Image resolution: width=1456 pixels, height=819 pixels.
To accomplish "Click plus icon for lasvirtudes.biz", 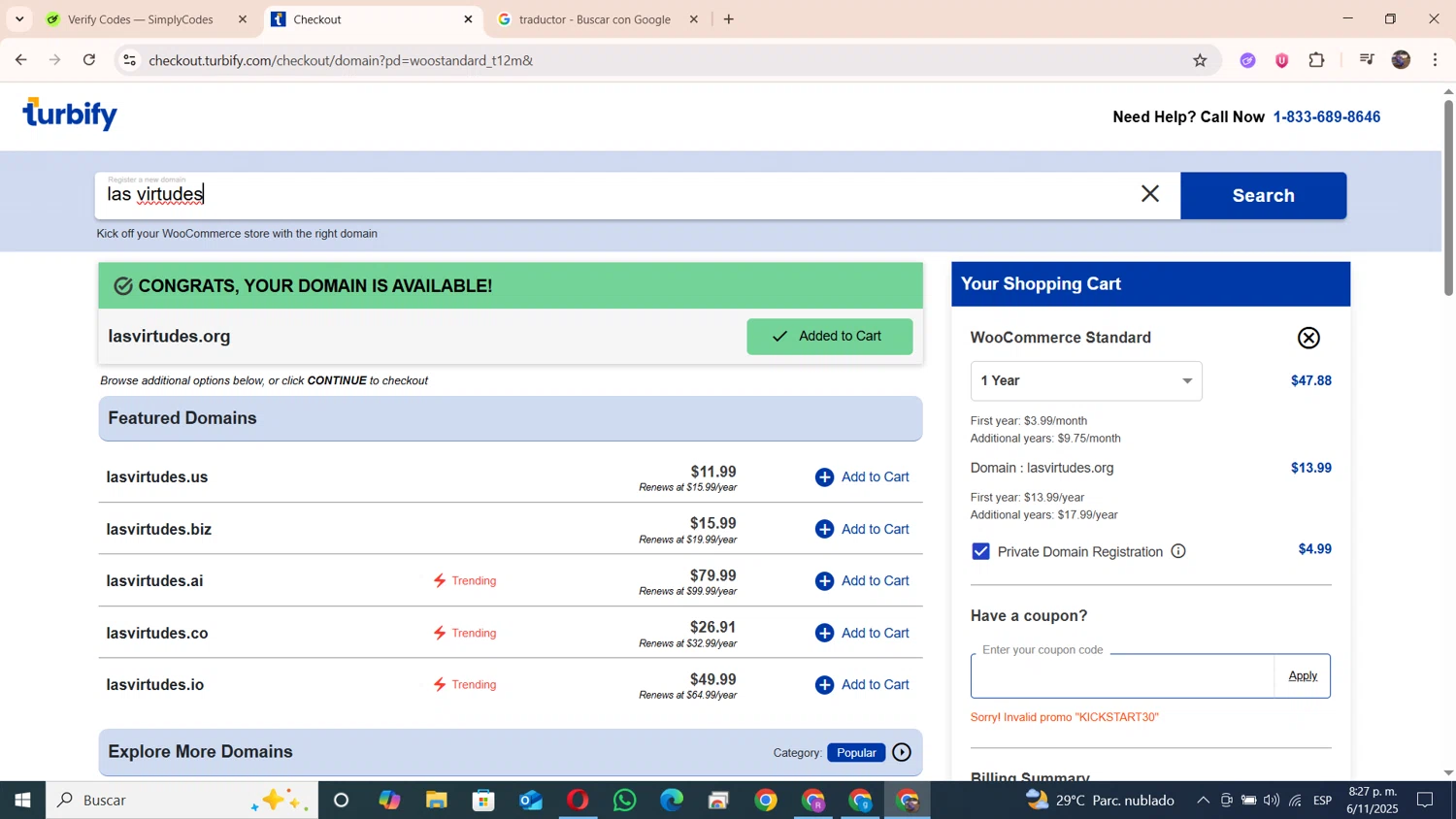I will click(824, 529).
